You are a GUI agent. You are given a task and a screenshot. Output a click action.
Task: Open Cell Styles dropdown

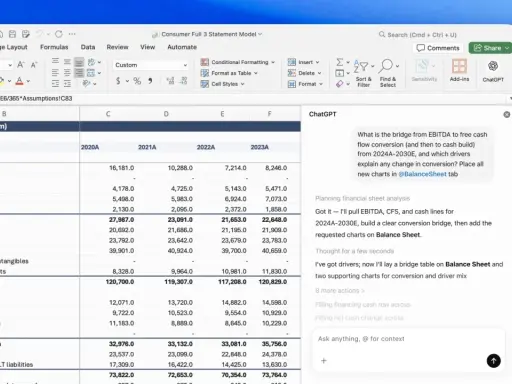(222, 84)
